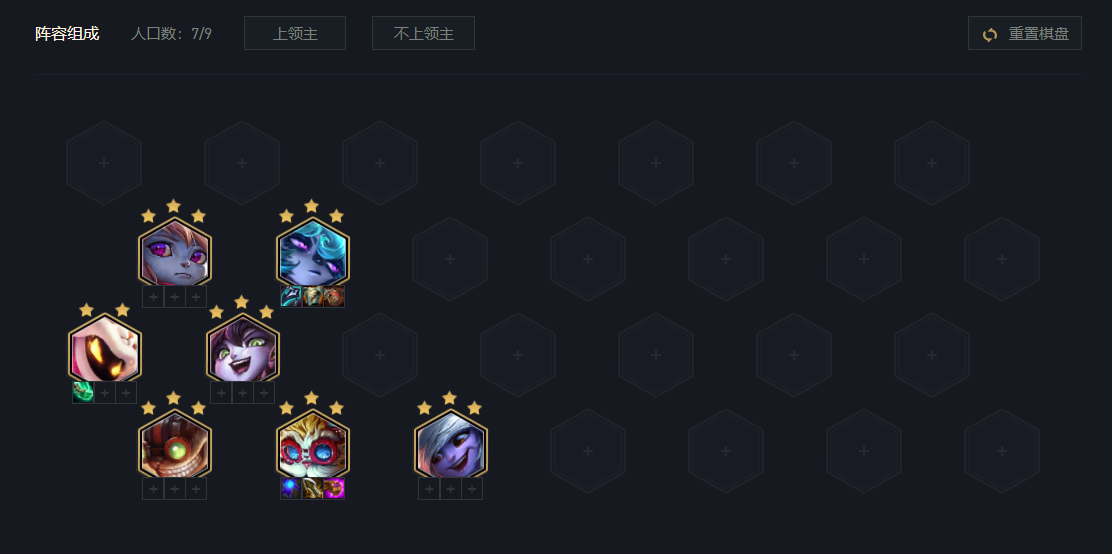Add item in Poppy's first empty slot
1112x554 pixels.
click(153, 297)
